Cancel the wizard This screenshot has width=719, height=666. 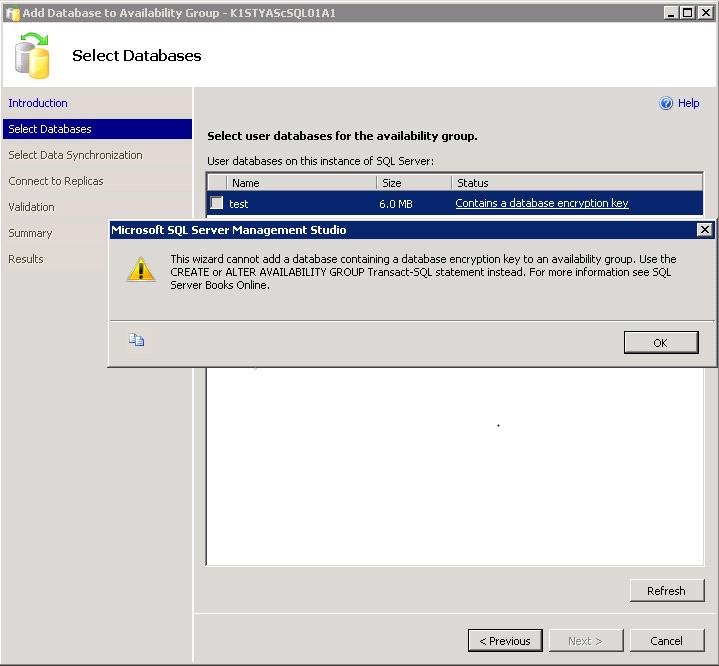pos(667,641)
